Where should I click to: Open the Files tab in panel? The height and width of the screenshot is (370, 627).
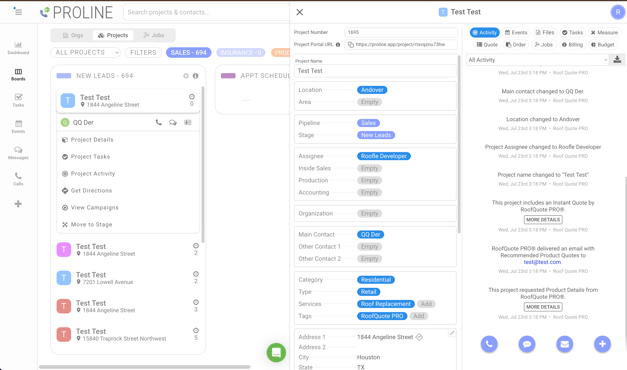pos(545,32)
